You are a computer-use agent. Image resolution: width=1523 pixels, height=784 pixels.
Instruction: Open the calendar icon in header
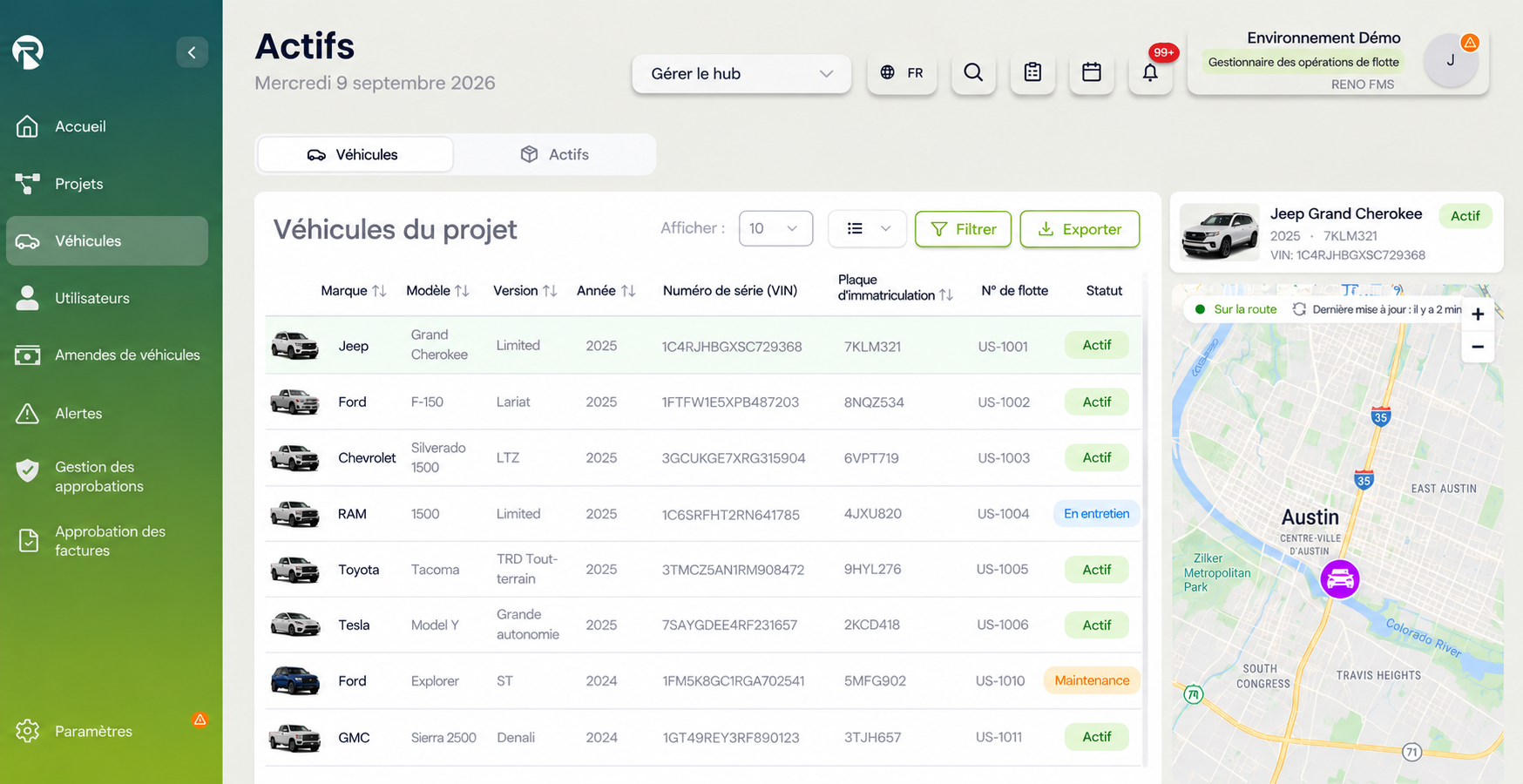click(1091, 72)
